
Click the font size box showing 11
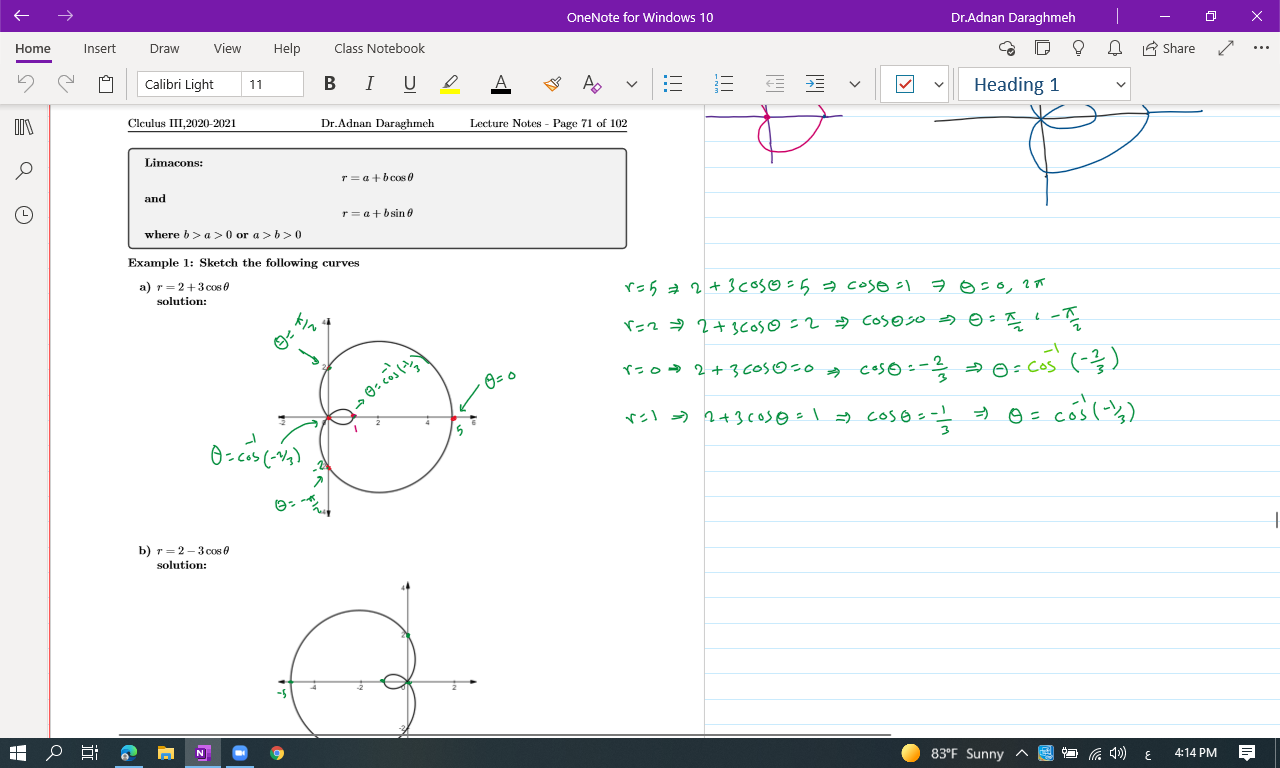coord(272,84)
